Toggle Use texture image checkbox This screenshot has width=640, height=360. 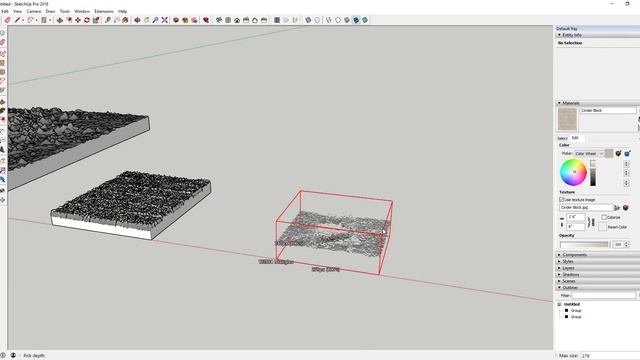[x=562, y=200]
